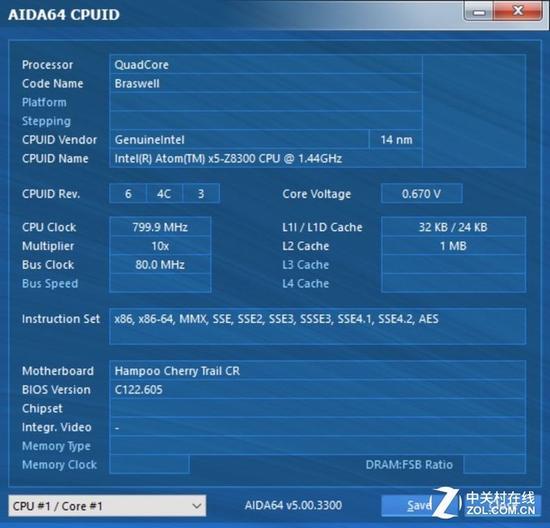
Task: Click the Motherboard label
Action: (58, 371)
